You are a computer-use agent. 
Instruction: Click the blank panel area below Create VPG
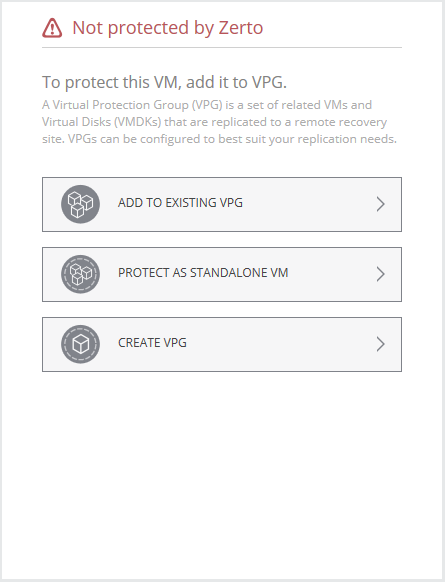[222, 475]
